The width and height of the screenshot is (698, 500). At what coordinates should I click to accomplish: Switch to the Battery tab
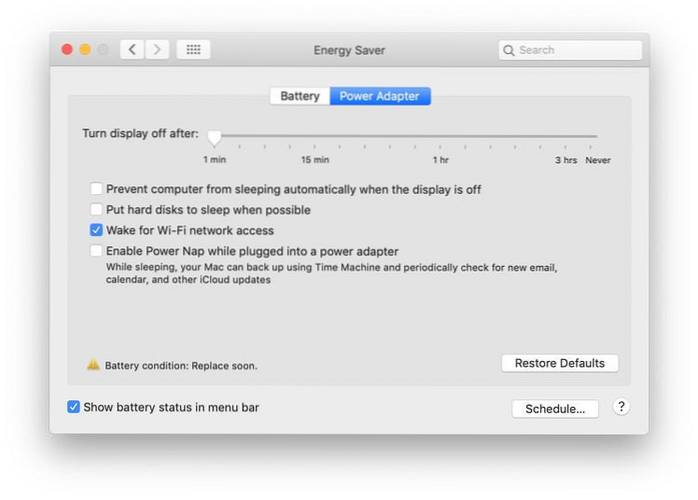(x=299, y=96)
